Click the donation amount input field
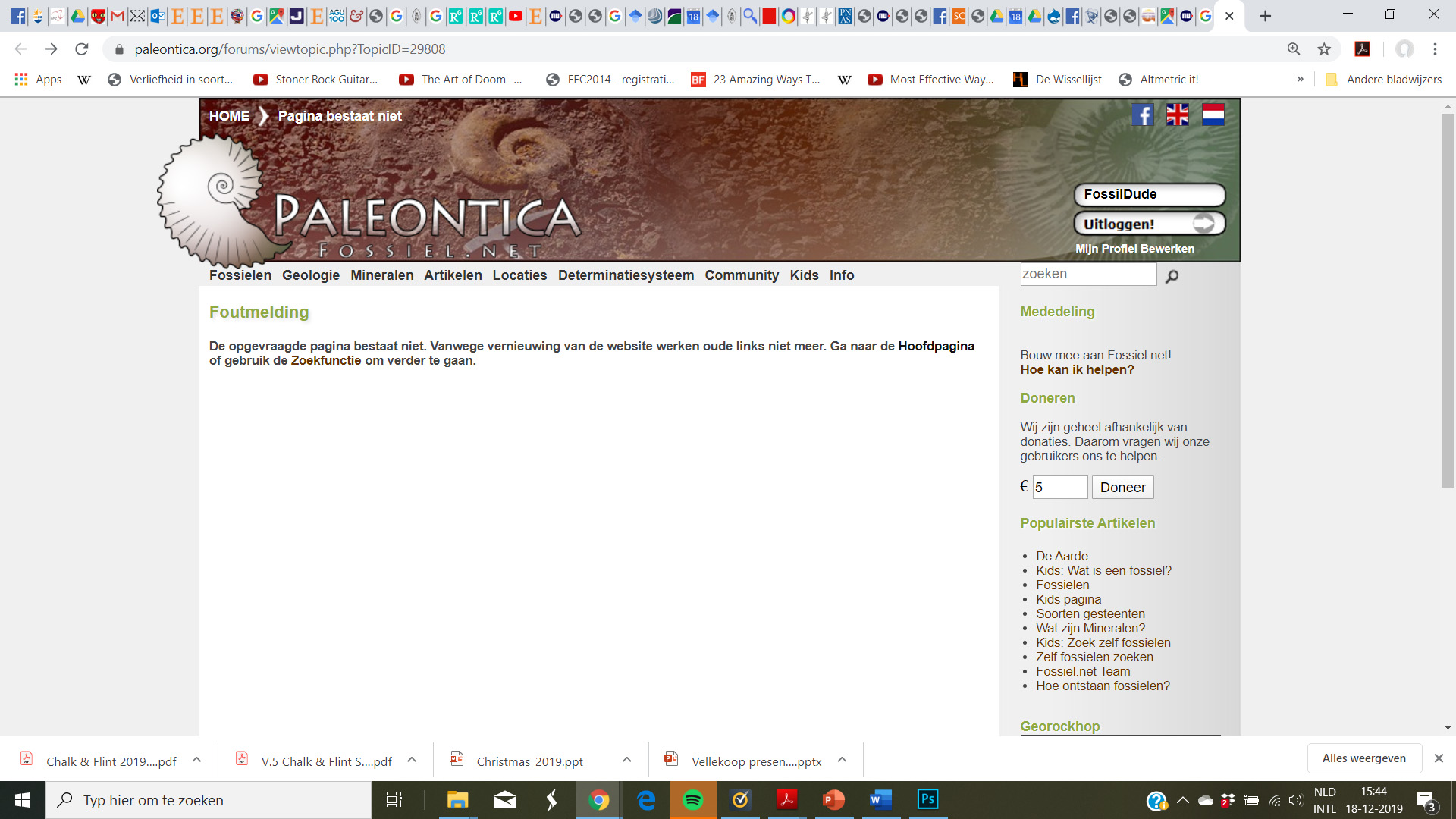Viewport: 1456px width, 819px height. (x=1059, y=488)
